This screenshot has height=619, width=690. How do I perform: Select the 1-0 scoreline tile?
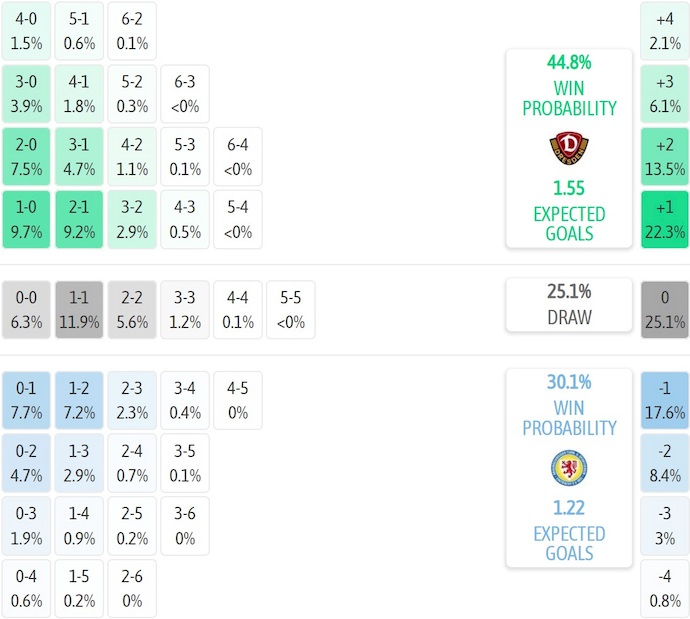tap(26, 220)
